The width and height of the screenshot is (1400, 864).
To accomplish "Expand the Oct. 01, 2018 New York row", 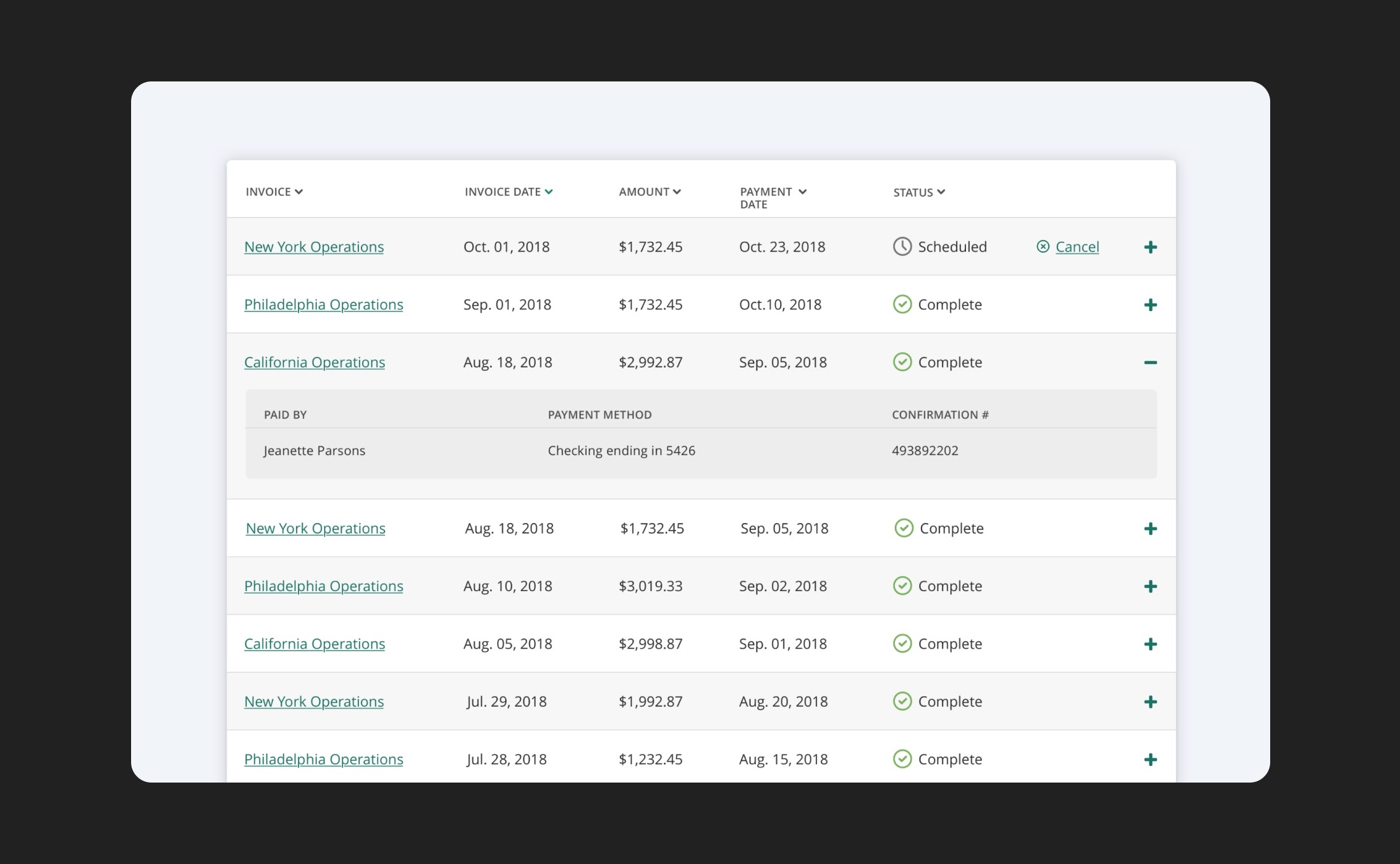I will click(x=1150, y=247).
